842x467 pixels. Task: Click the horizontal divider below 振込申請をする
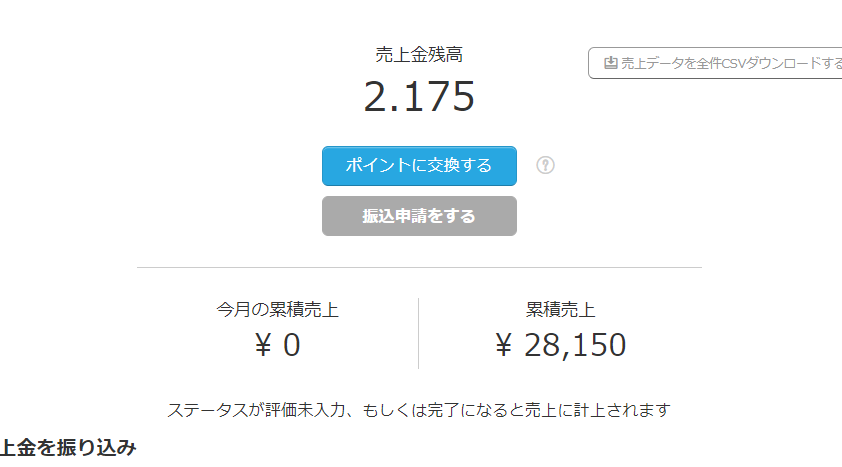tap(419, 267)
